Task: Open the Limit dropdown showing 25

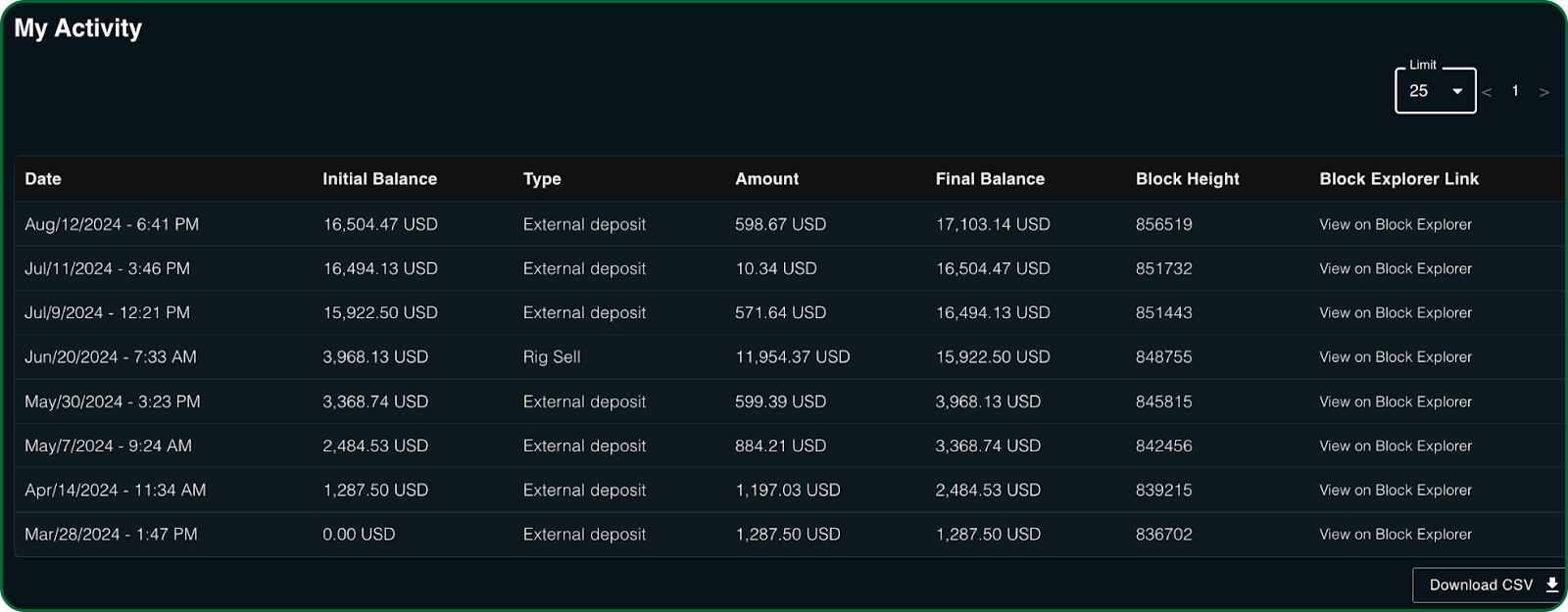Action: point(1435,91)
